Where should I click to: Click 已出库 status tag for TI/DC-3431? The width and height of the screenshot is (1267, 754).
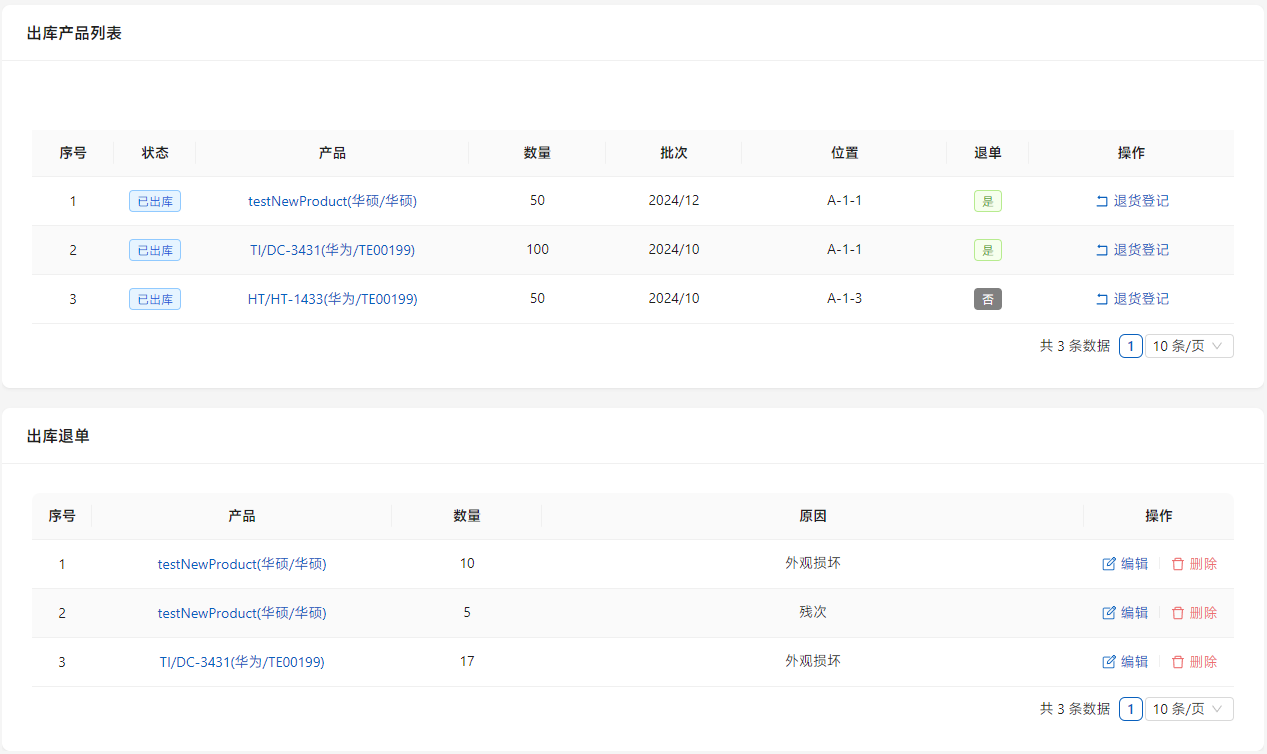point(155,250)
